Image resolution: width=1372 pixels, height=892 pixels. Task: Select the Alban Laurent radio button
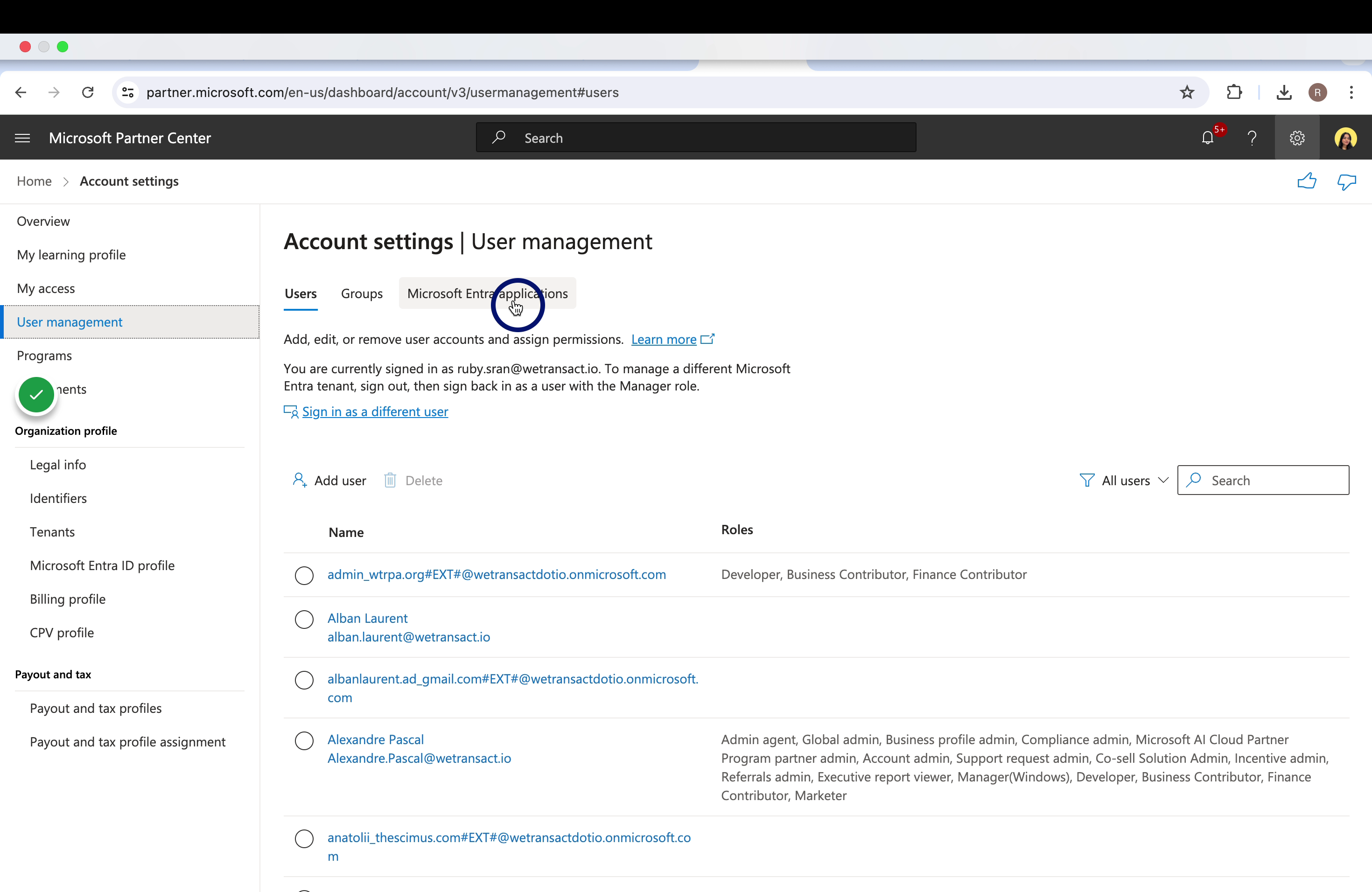click(x=304, y=619)
